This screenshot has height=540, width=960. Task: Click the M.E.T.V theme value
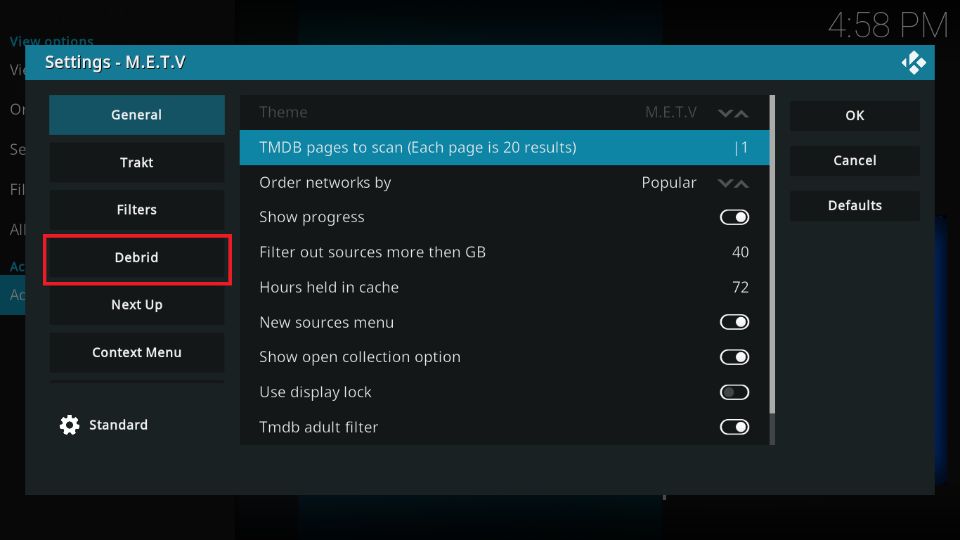670,113
